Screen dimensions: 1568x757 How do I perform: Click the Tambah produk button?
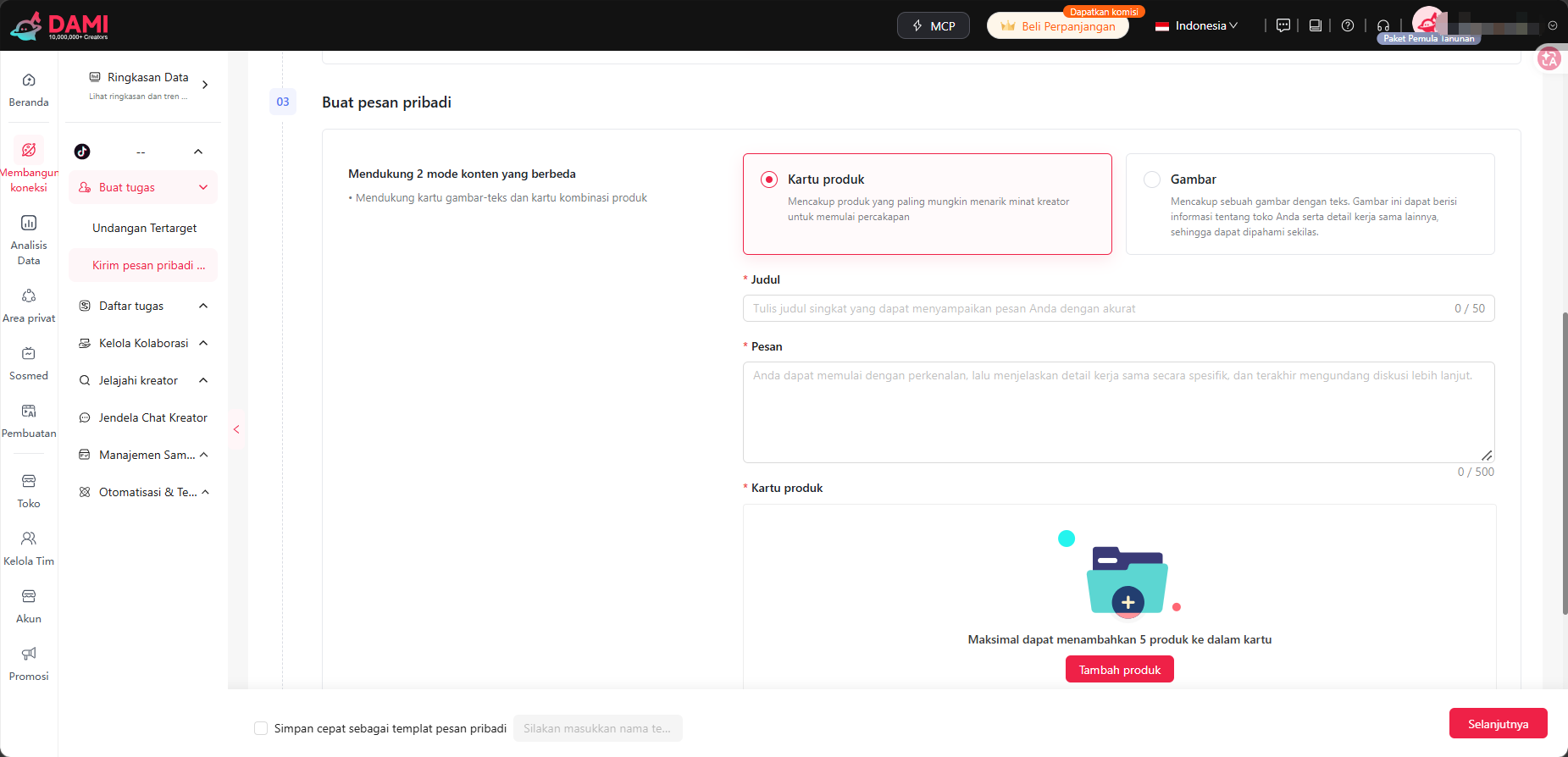tap(1120, 669)
